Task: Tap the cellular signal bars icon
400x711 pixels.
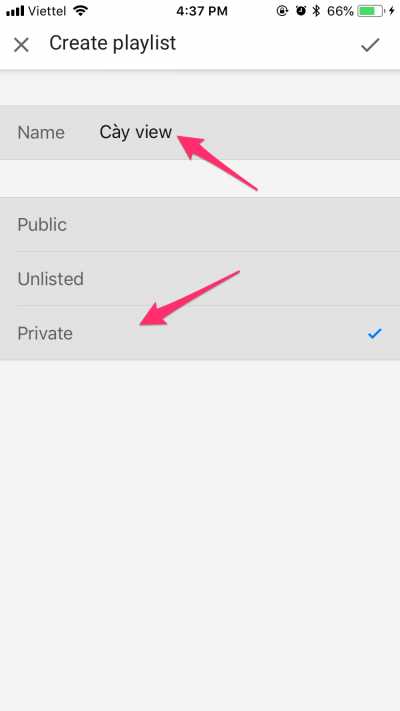Action: [x=15, y=11]
